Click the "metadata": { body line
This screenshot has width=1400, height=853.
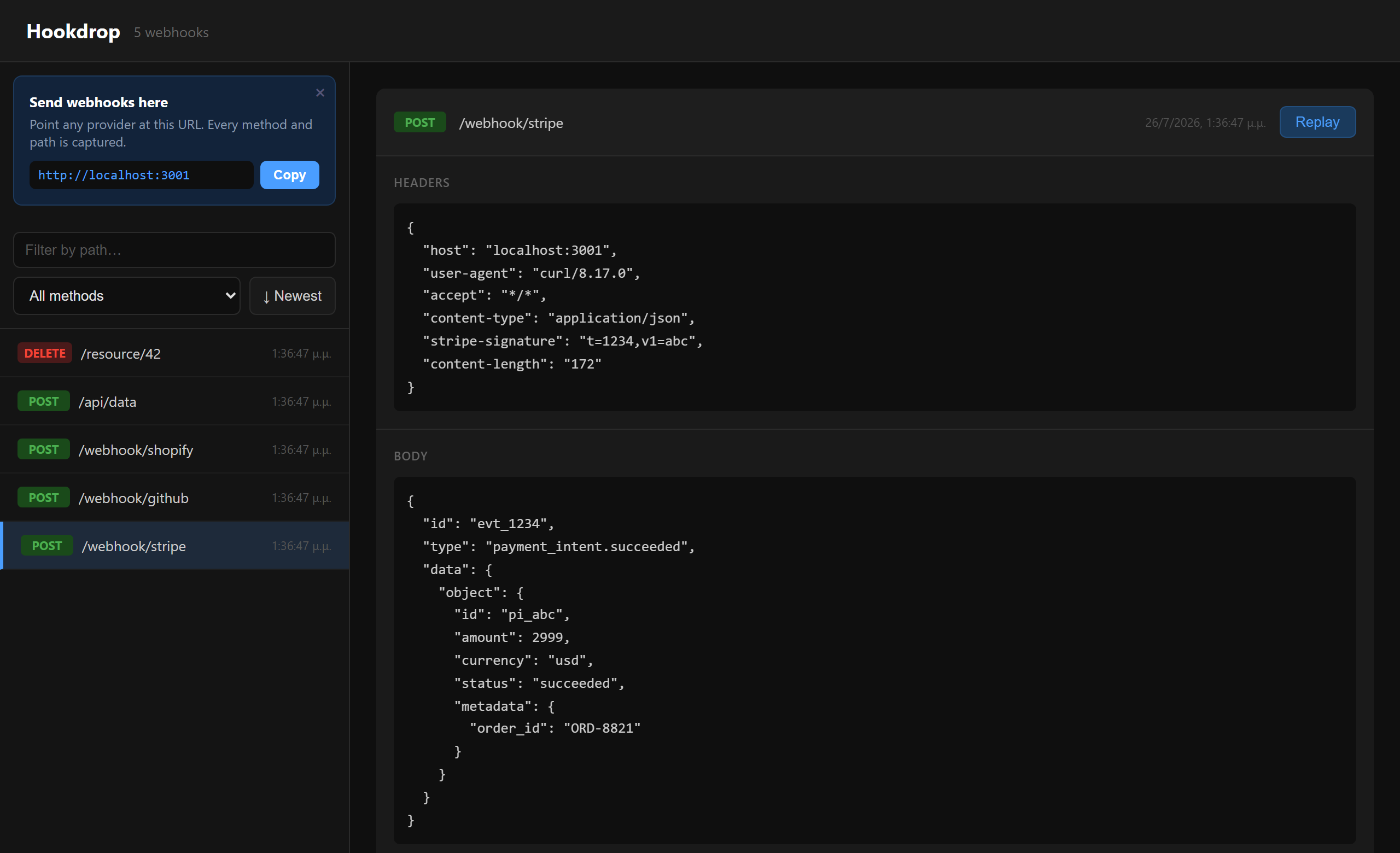pyautogui.click(x=504, y=706)
